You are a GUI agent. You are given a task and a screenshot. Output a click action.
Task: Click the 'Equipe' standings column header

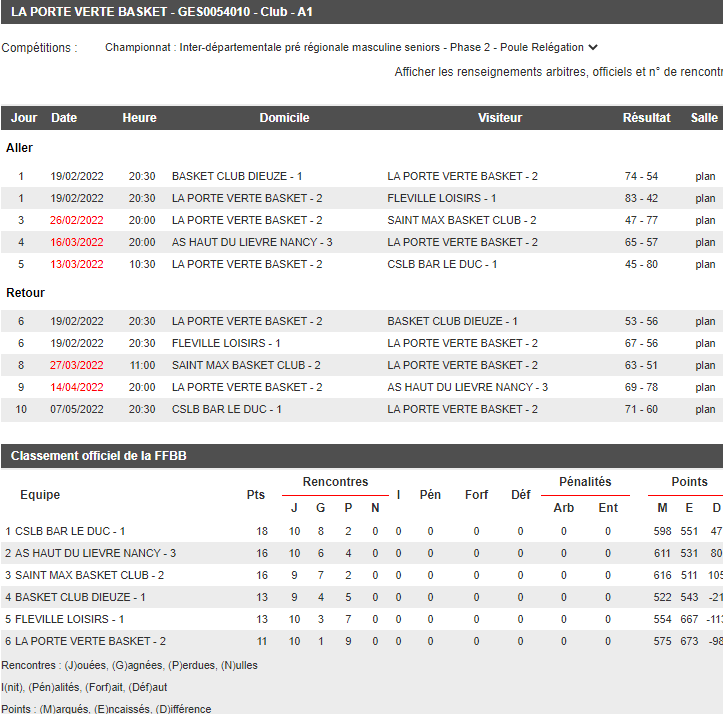[x=40, y=494]
